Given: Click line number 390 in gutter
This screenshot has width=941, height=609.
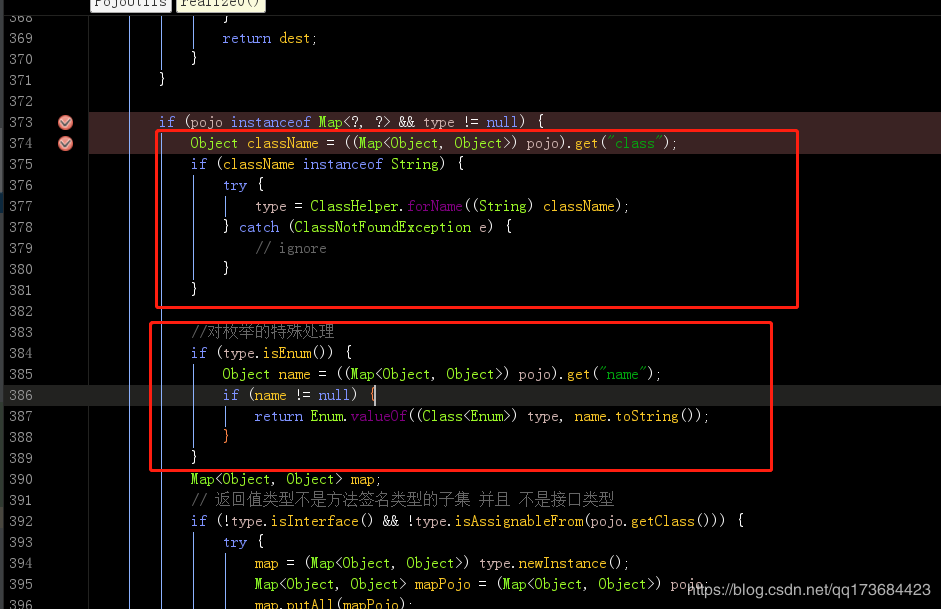Looking at the screenshot, I should click(21, 479).
